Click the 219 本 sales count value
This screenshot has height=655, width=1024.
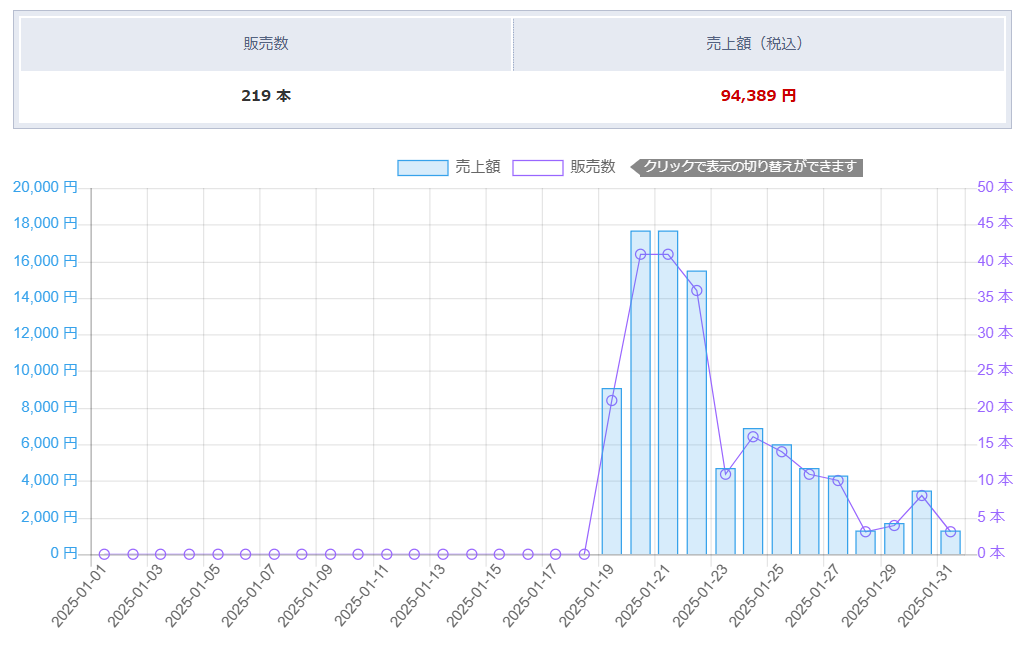pyautogui.click(x=266, y=96)
